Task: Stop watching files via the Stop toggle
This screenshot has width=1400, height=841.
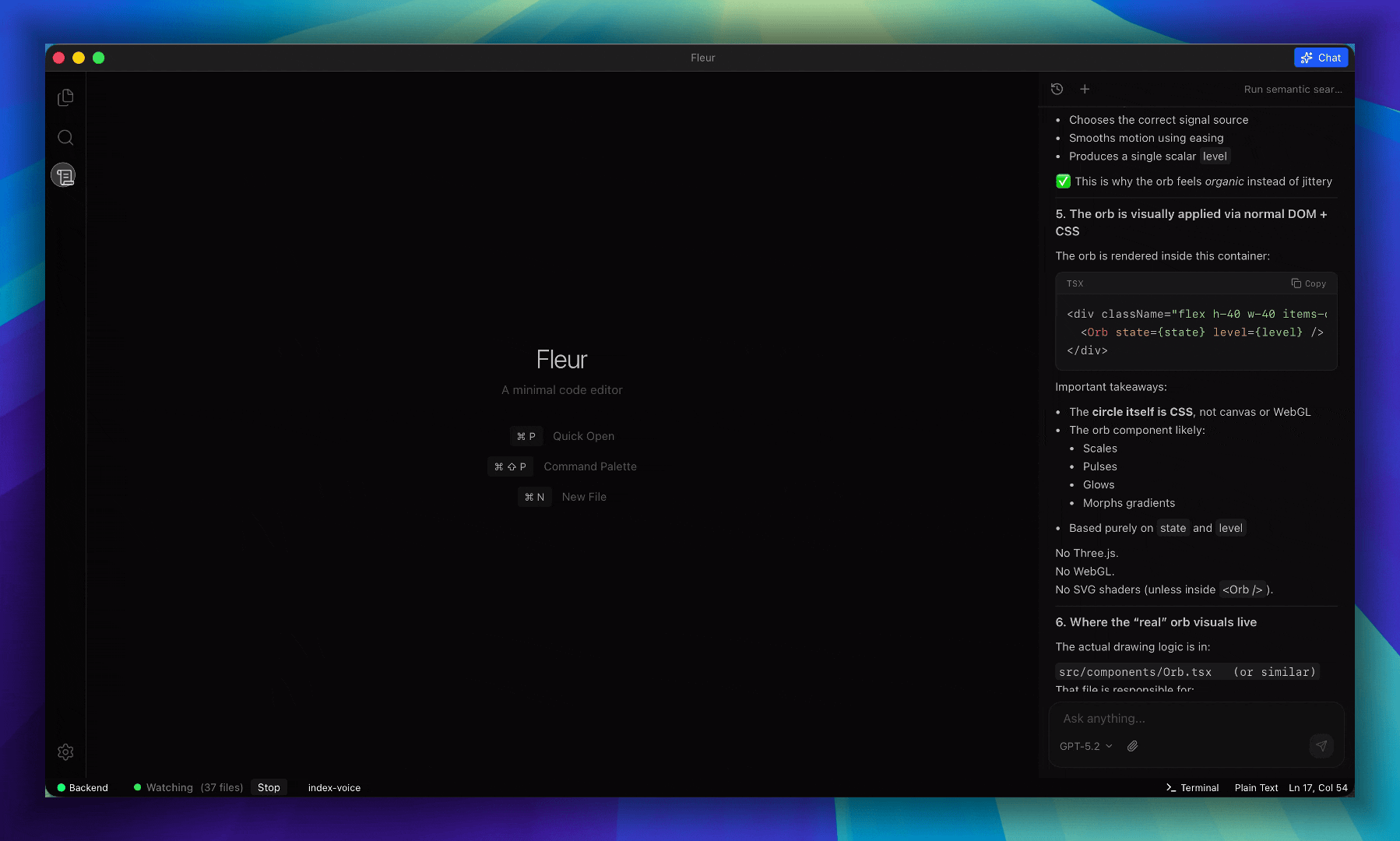Action: click(x=269, y=787)
